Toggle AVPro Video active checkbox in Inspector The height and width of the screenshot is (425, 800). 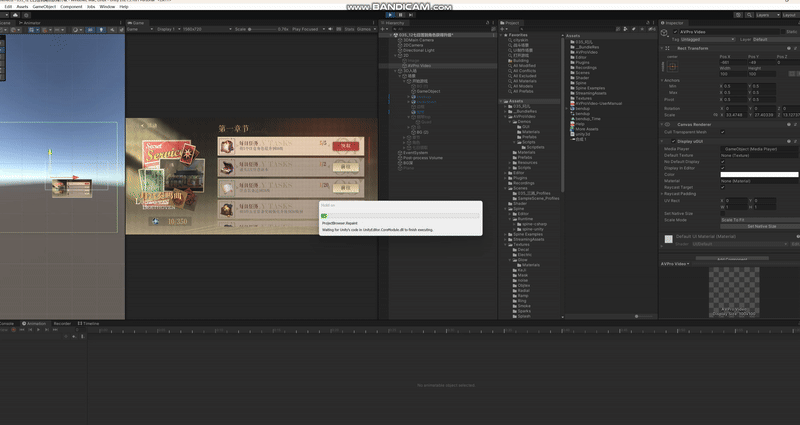pyautogui.click(x=676, y=32)
